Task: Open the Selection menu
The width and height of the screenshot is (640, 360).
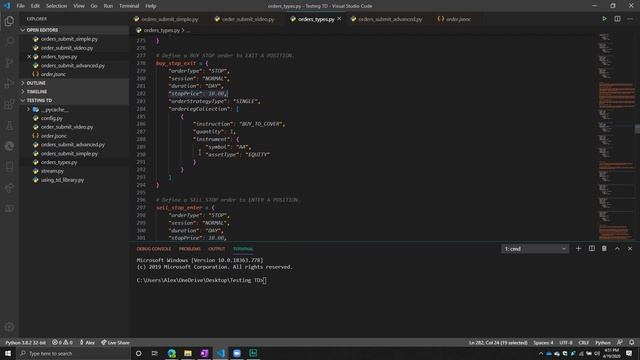Action: click(x=56, y=6)
